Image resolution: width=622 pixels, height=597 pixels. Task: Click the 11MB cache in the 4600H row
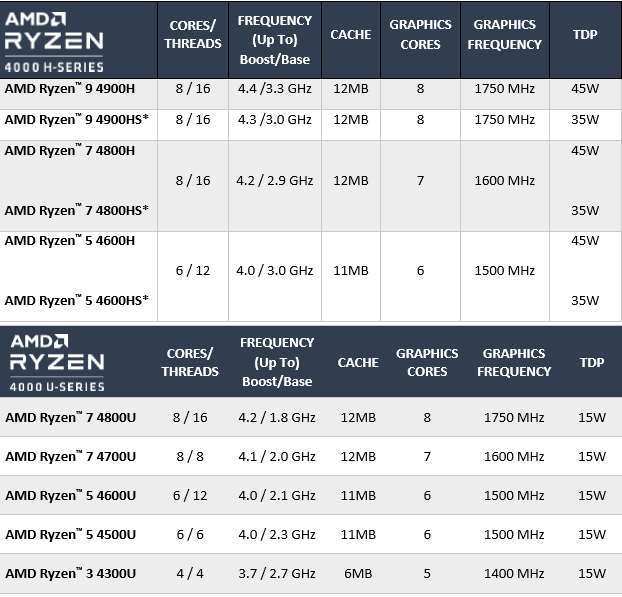pyautogui.click(x=351, y=271)
